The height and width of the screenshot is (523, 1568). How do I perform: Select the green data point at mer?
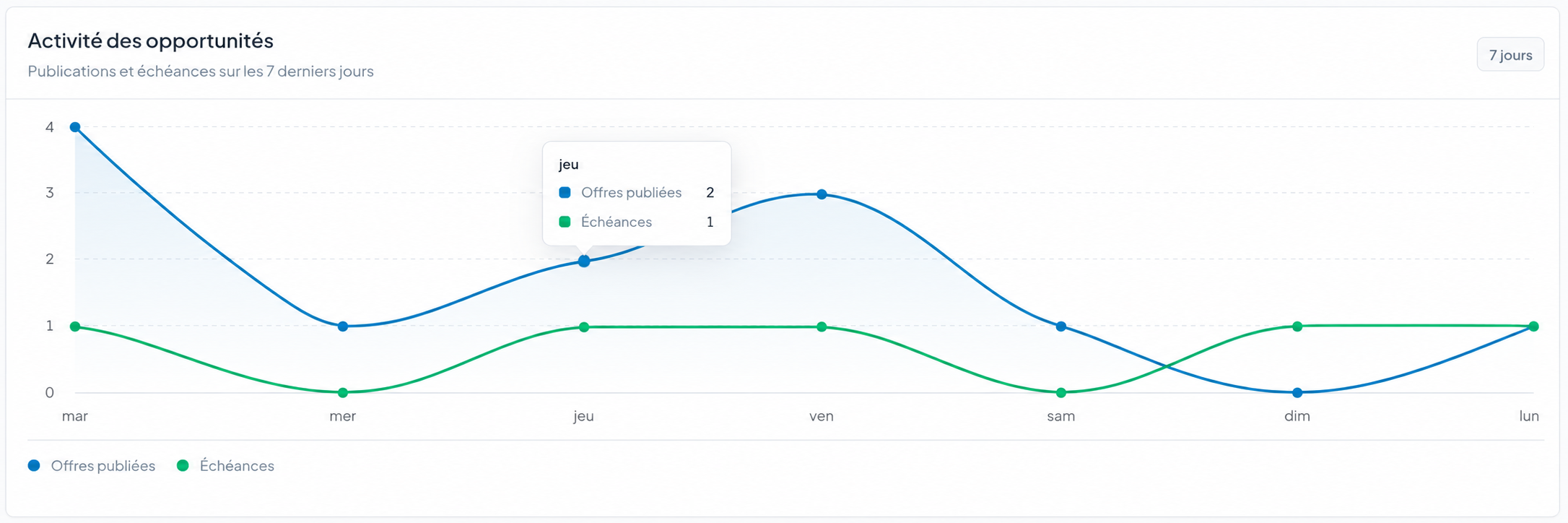pyautogui.click(x=343, y=393)
